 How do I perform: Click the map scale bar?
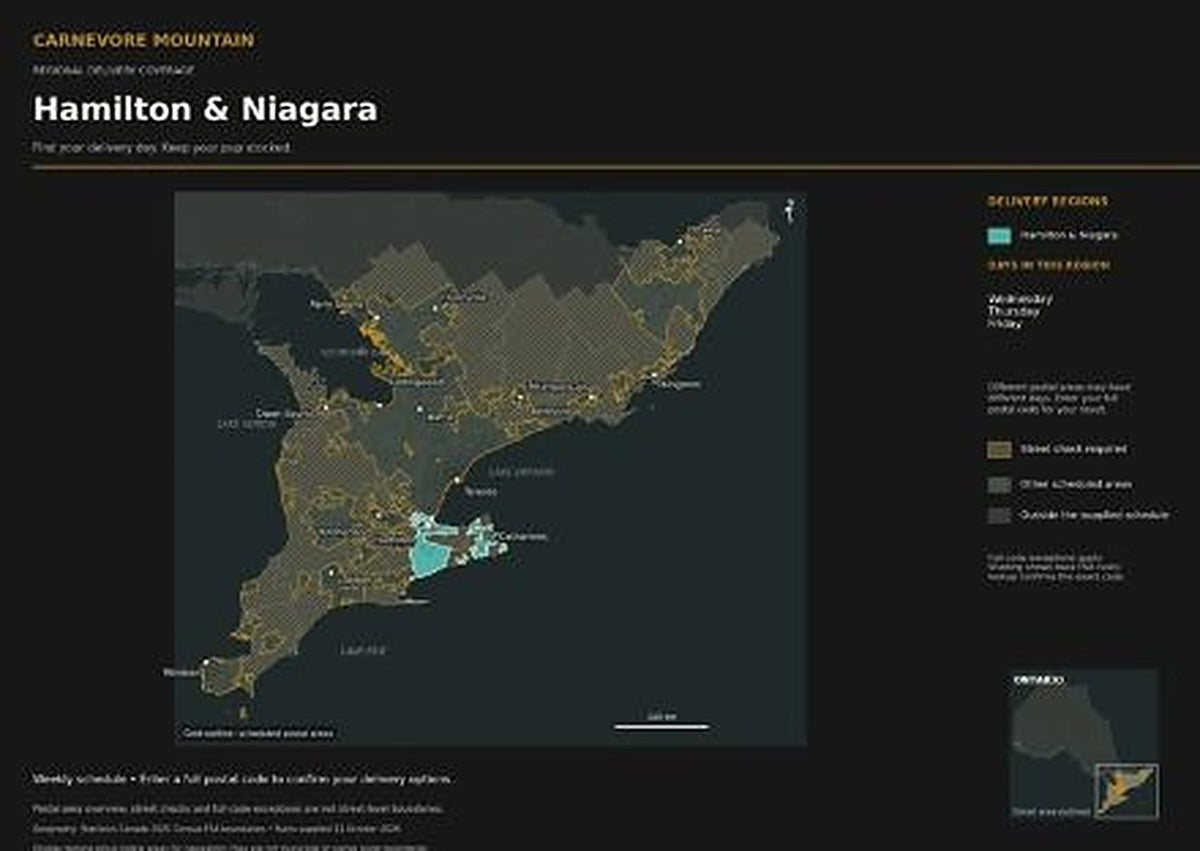(661, 726)
